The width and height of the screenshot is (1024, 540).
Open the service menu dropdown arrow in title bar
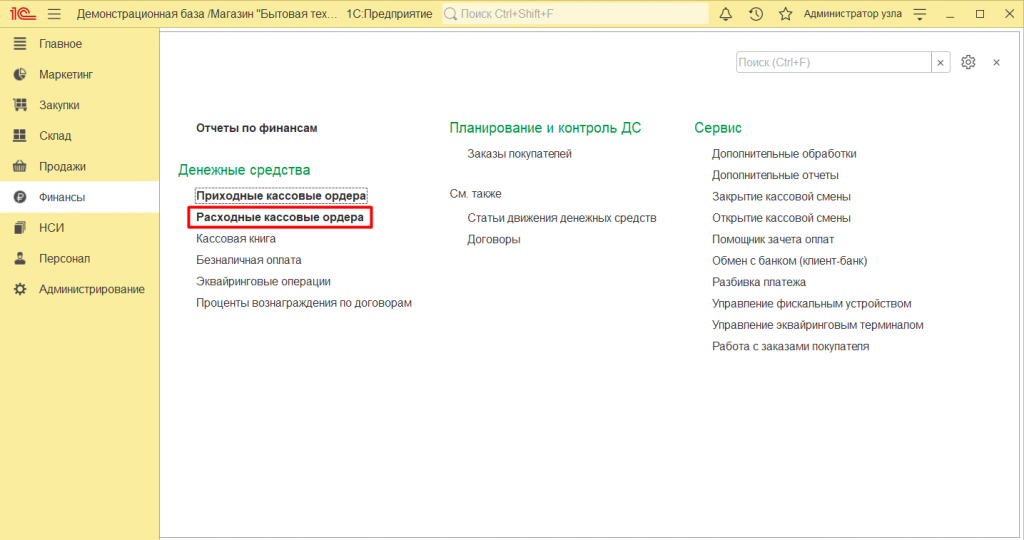pyautogui.click(x=920, y=14)
